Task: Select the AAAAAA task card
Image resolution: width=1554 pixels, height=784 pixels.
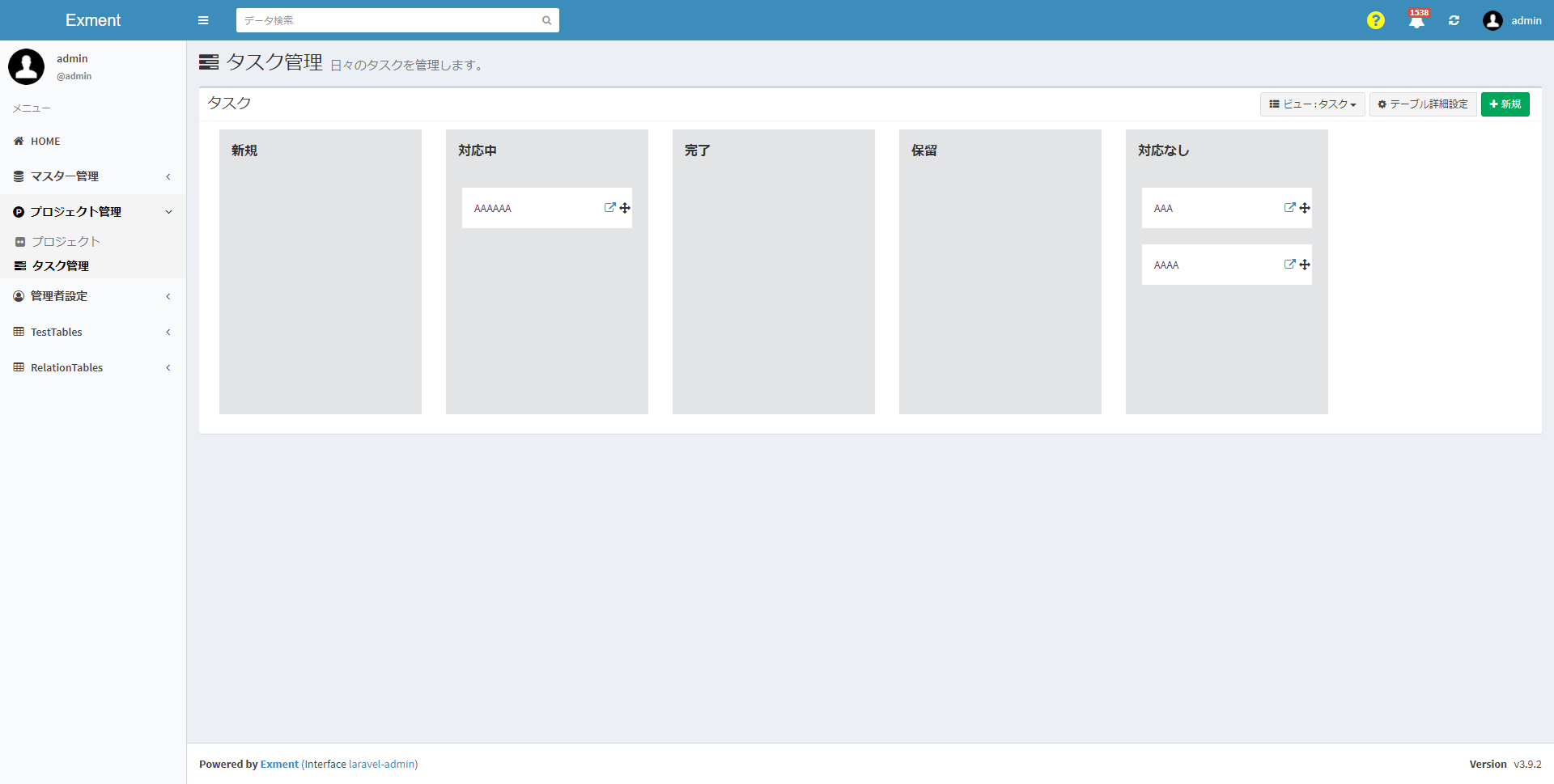Action: click(547, 208)
